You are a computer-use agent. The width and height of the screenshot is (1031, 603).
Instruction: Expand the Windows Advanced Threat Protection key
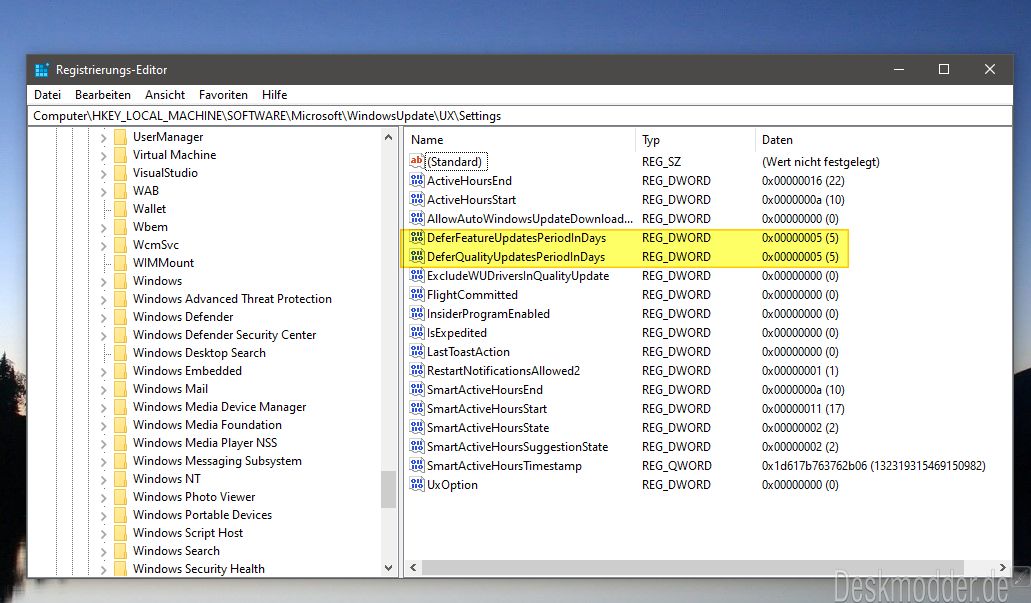[103, 300]
